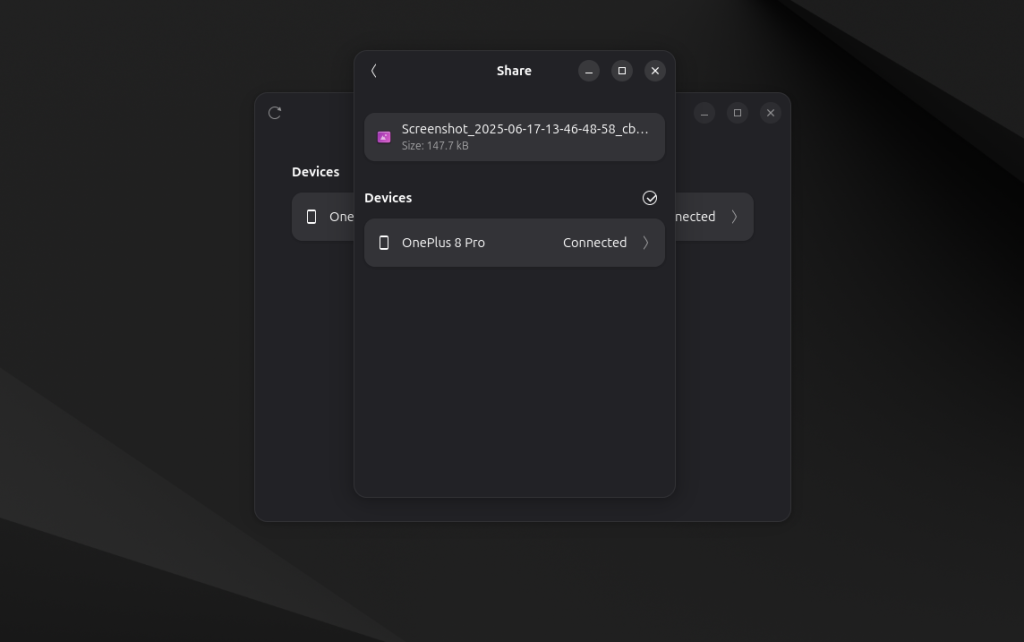Click the "Connected" status text in the Share dialog
The width and height of the screenshot is (1024, 642).
click(x=595, y=242)
